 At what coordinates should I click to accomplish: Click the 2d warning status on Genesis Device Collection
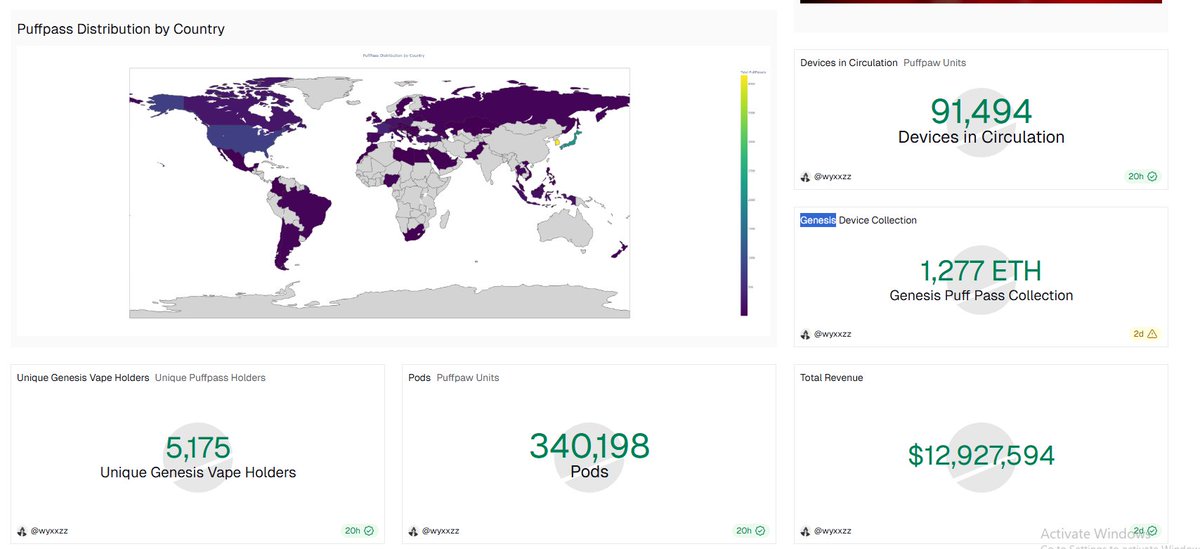tap(1144, 334)
